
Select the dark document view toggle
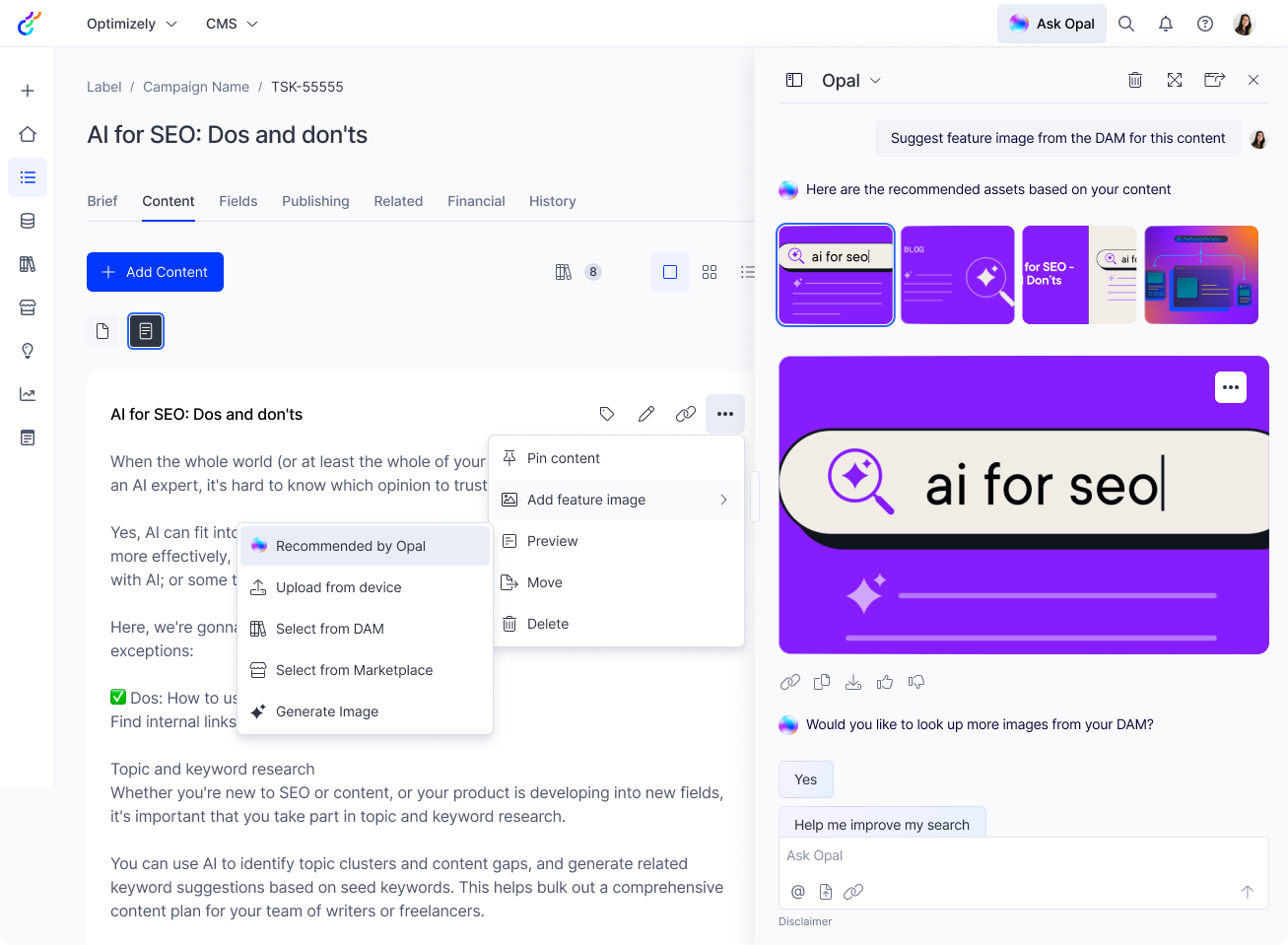pos(146,331)
